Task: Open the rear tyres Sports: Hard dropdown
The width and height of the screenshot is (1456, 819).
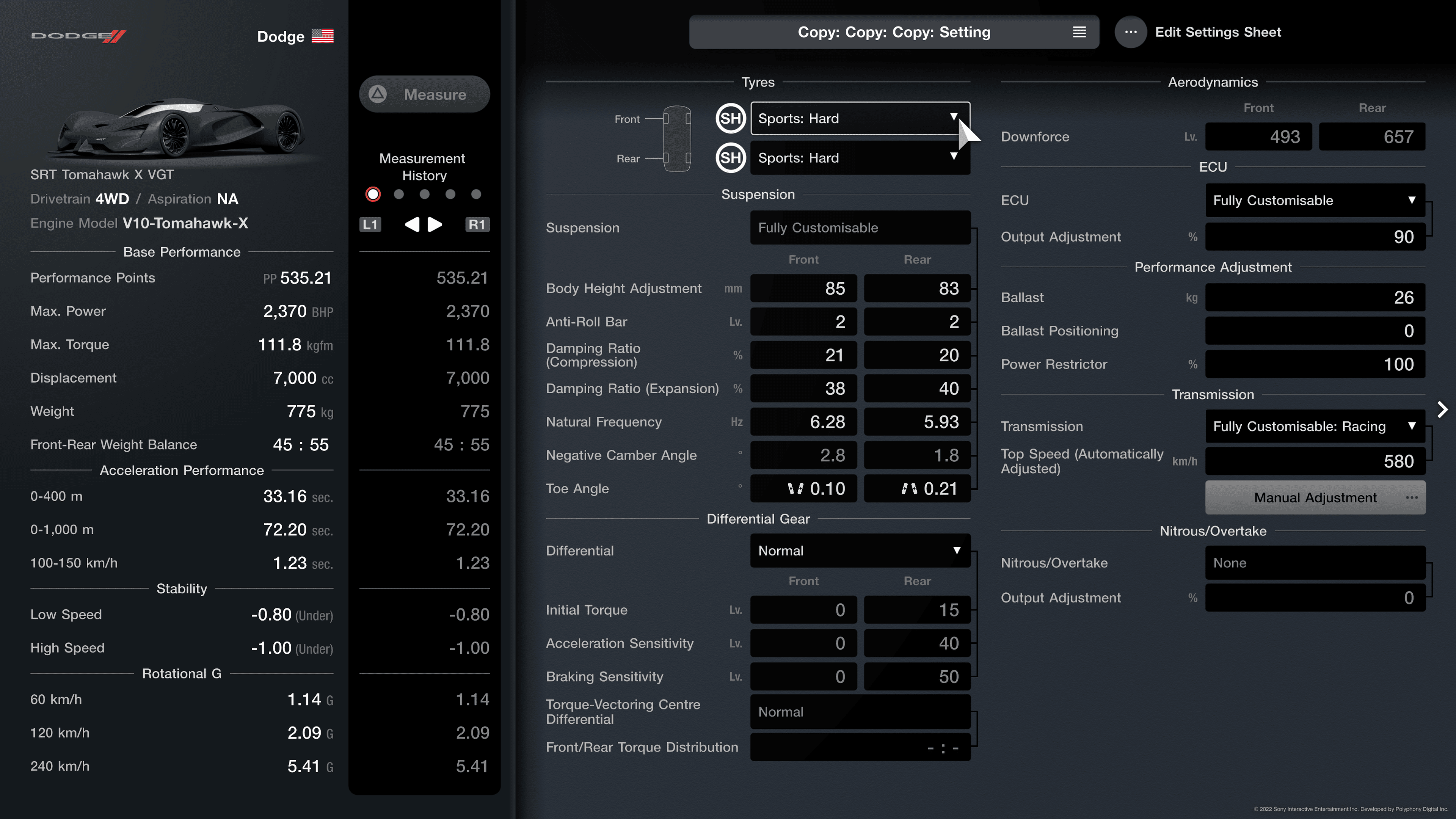Action: 860,158
